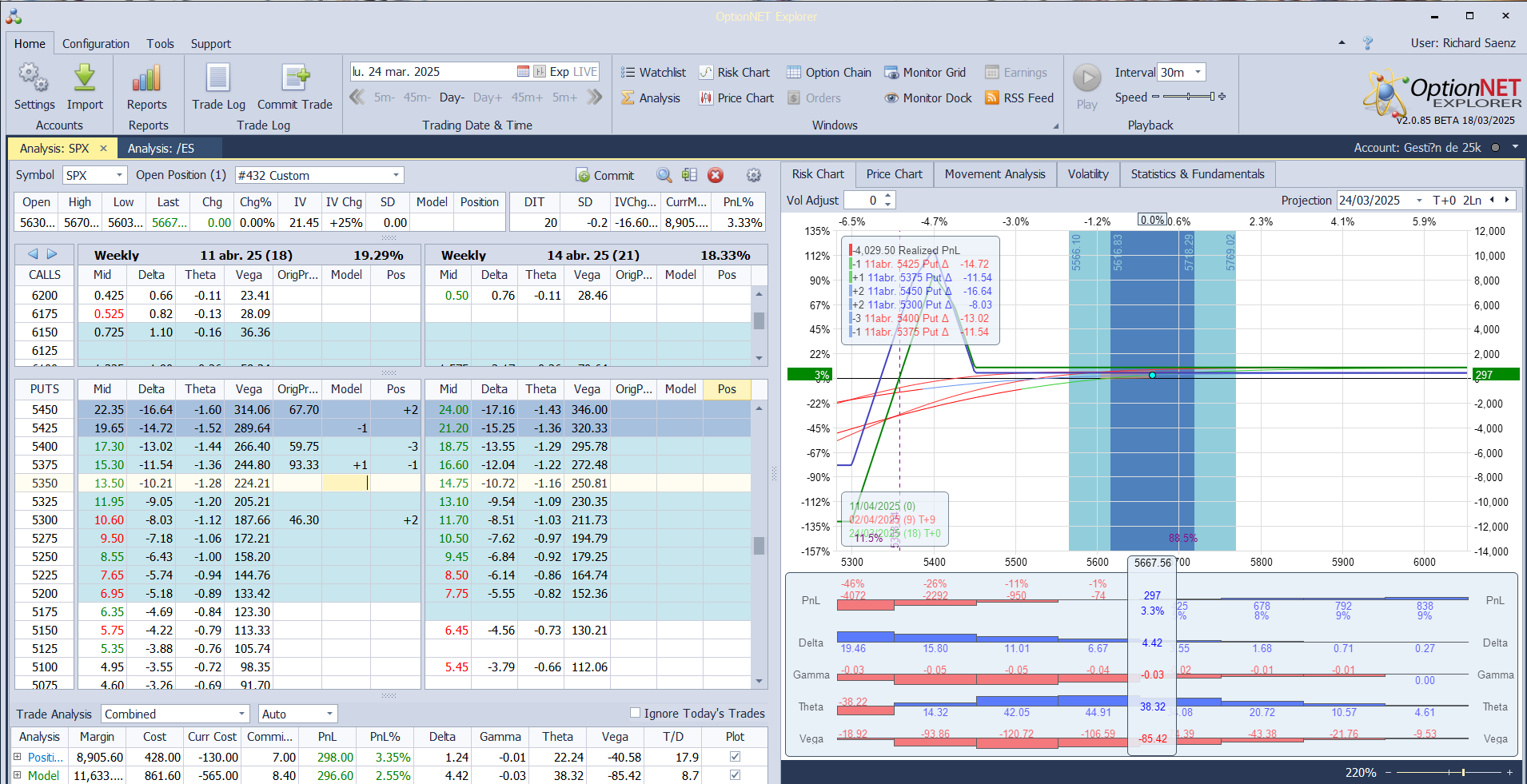The image size is (1527, 784).
Task: Open the RSS Feed window
Action: click(1019, 98)
